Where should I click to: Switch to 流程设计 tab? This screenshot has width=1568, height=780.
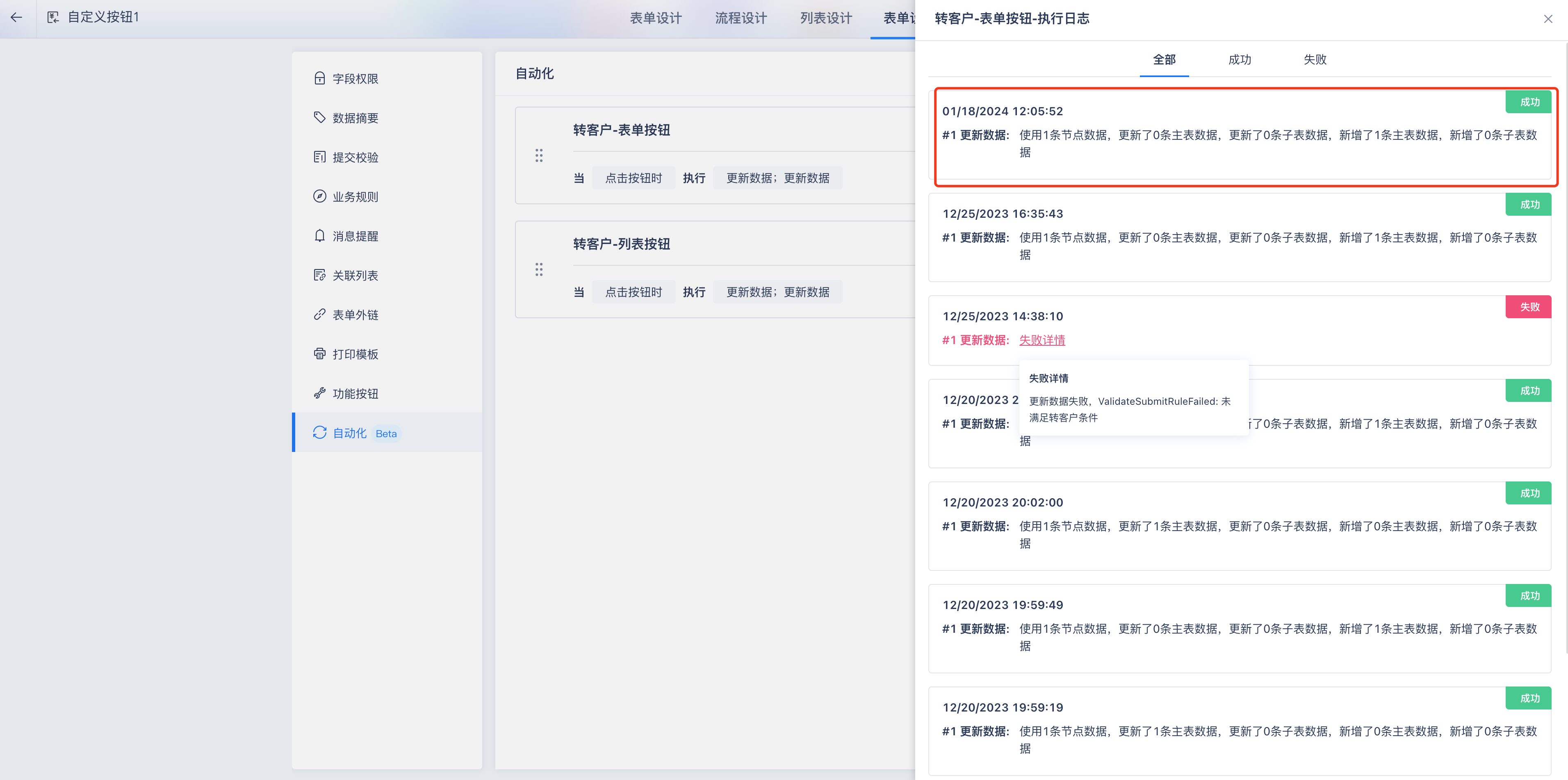tap(741, 18)
